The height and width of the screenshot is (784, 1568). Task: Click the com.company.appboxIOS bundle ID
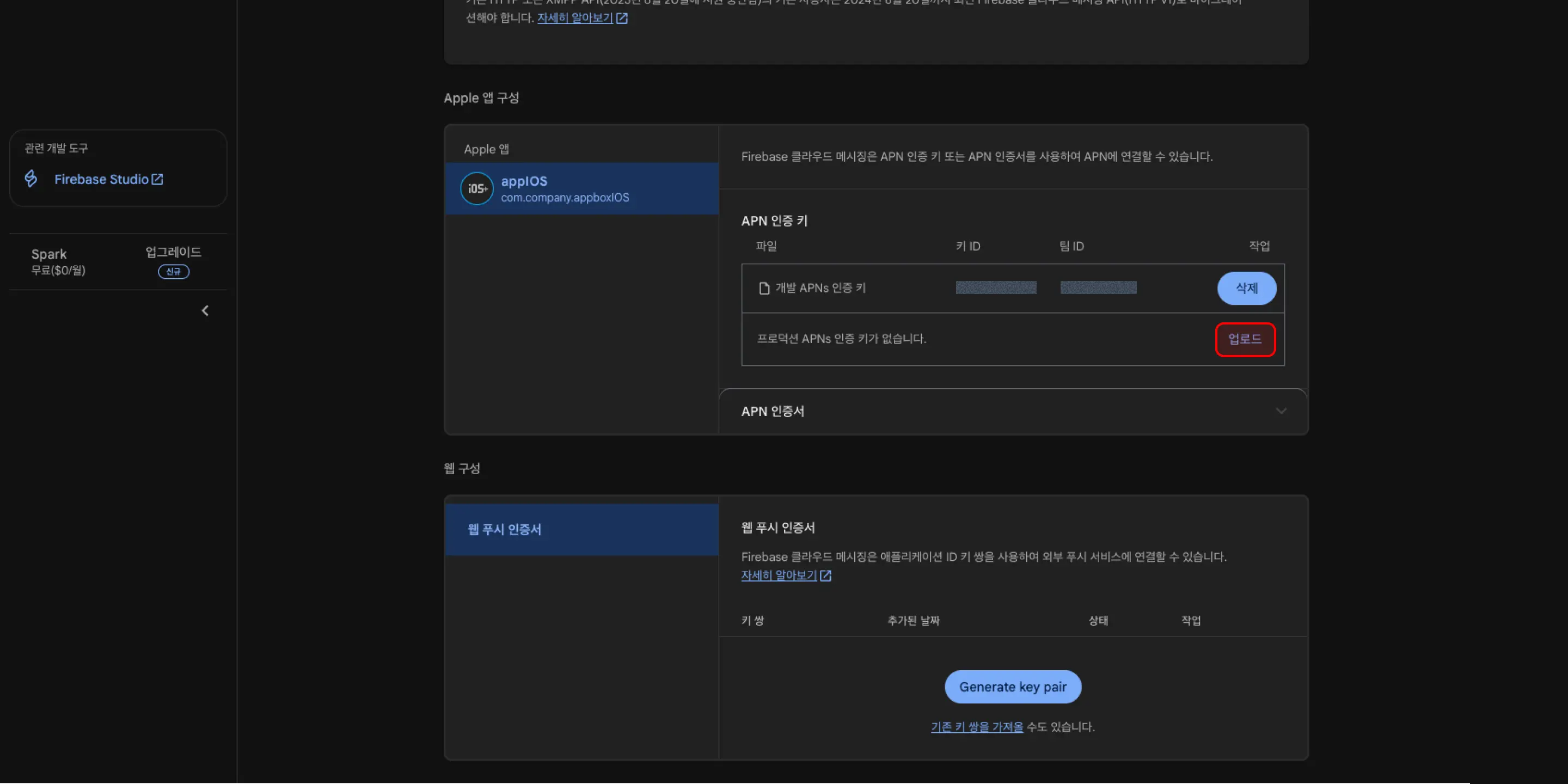(x=565, y=197)
